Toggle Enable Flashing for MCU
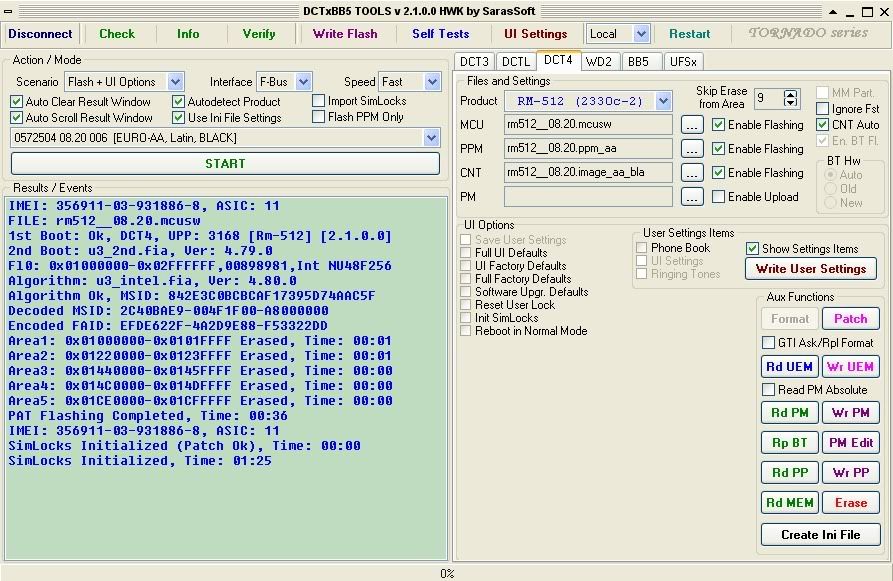 click(719, 125)
